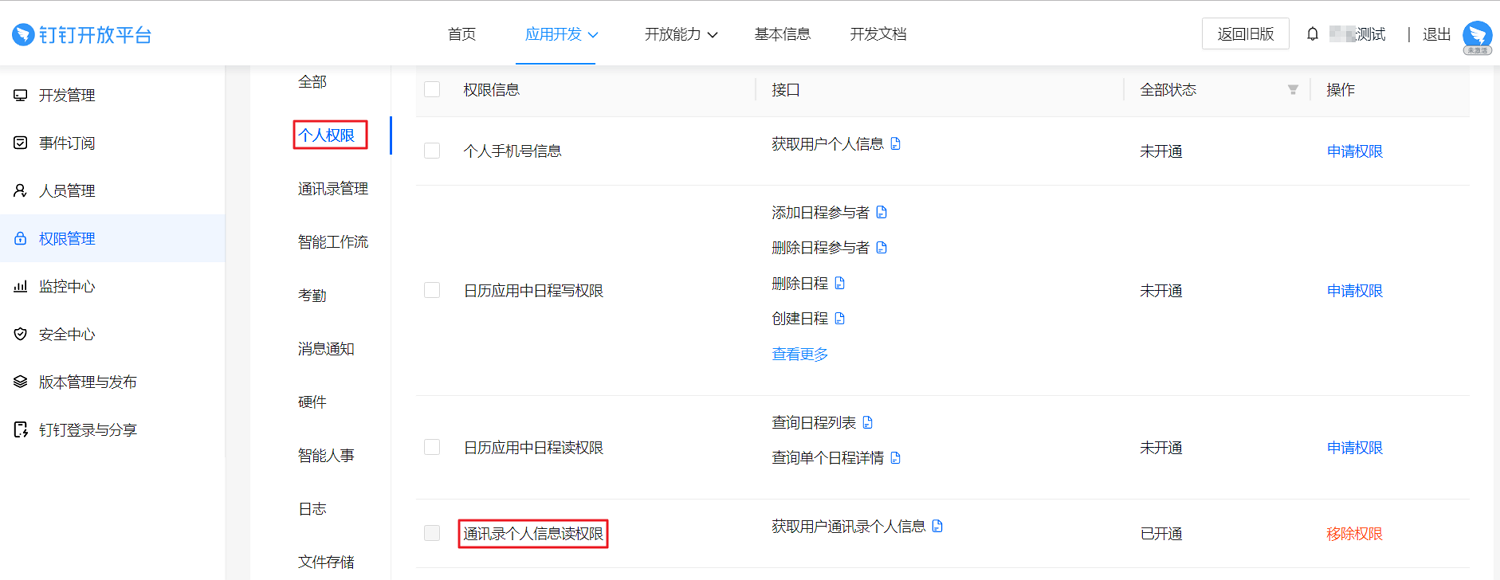Click the filter icon in 全部状态 column
The image size is (1500, 580).
point(1293,90)
